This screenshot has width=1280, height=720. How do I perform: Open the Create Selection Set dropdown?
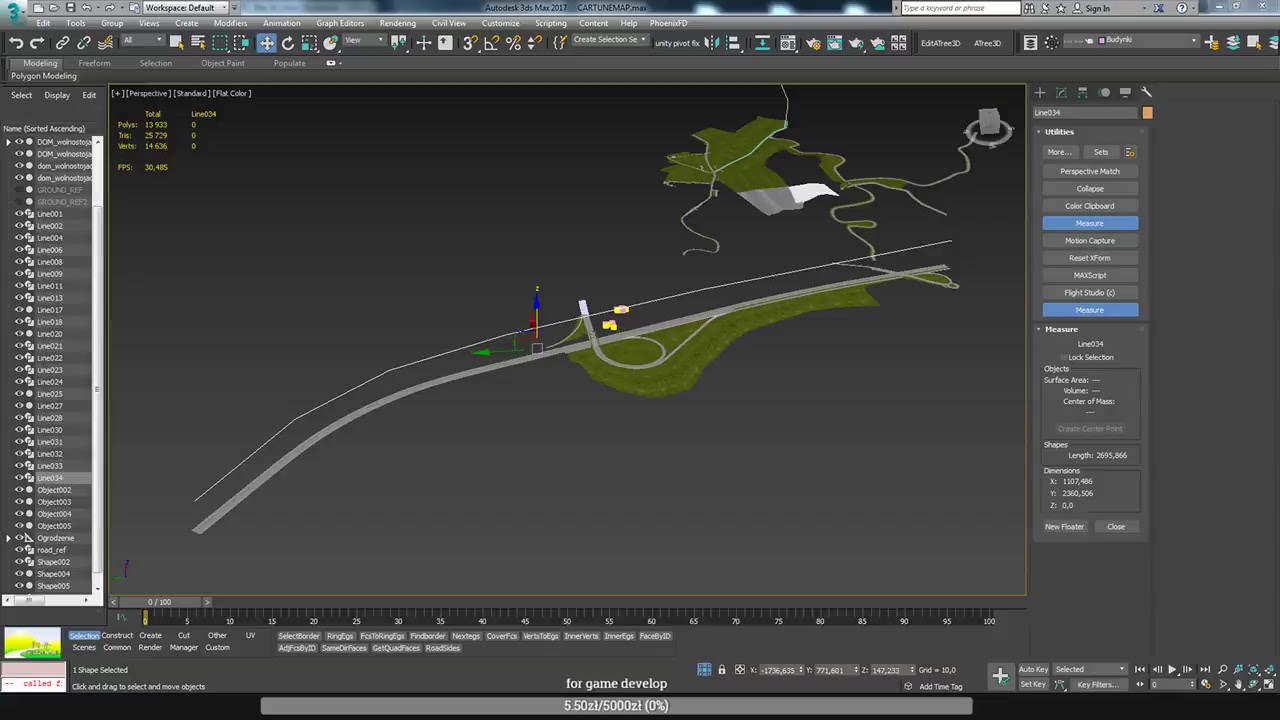[609, 40]
